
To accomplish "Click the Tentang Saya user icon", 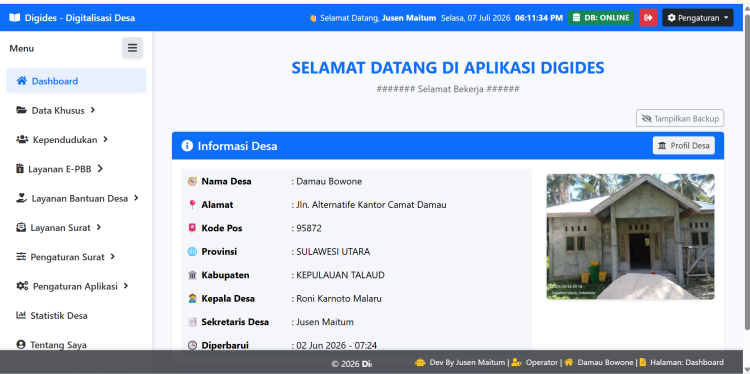I will 21,344.
